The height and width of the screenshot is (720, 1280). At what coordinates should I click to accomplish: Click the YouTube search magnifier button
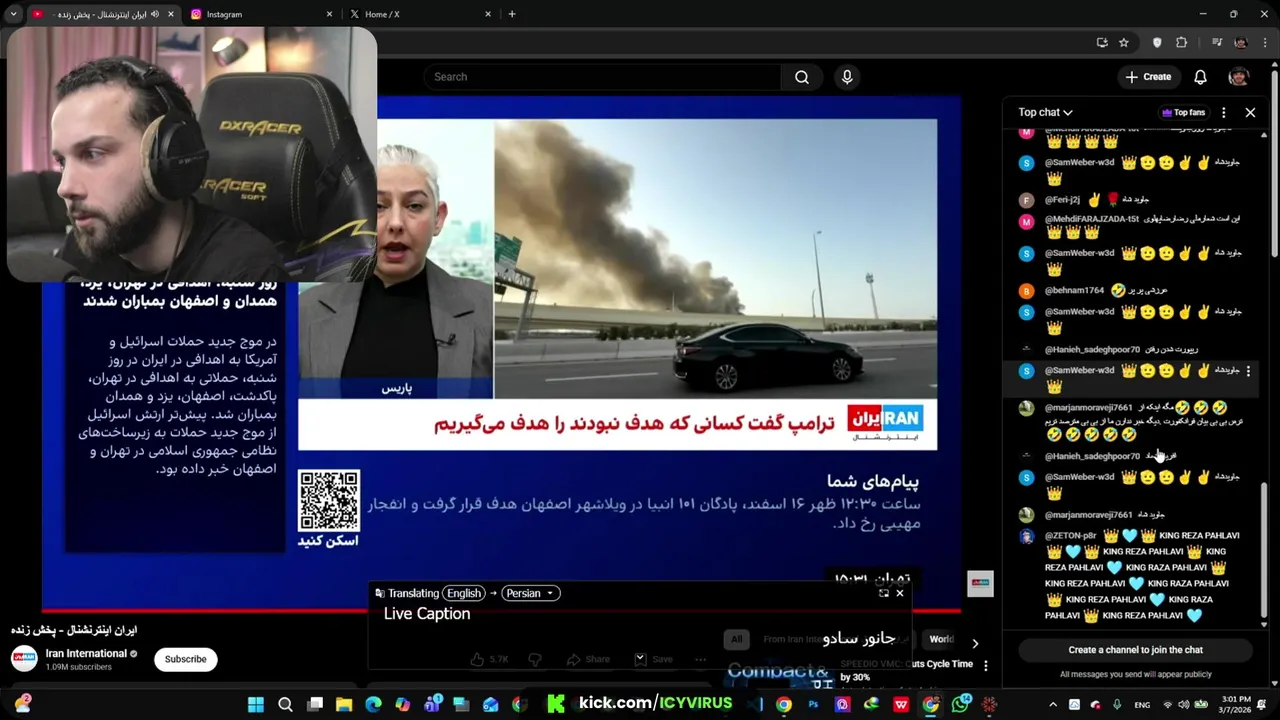(x=802, y=77)
